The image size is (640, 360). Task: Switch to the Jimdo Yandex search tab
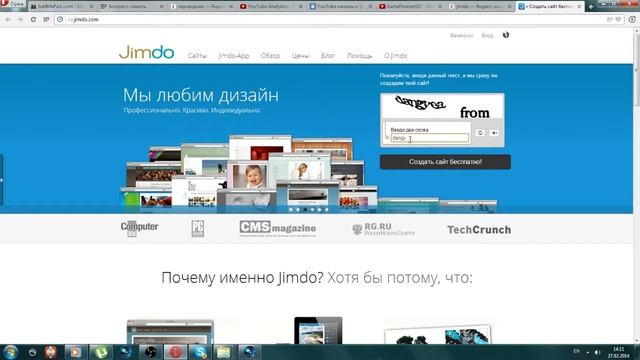(x=480, y=7)
